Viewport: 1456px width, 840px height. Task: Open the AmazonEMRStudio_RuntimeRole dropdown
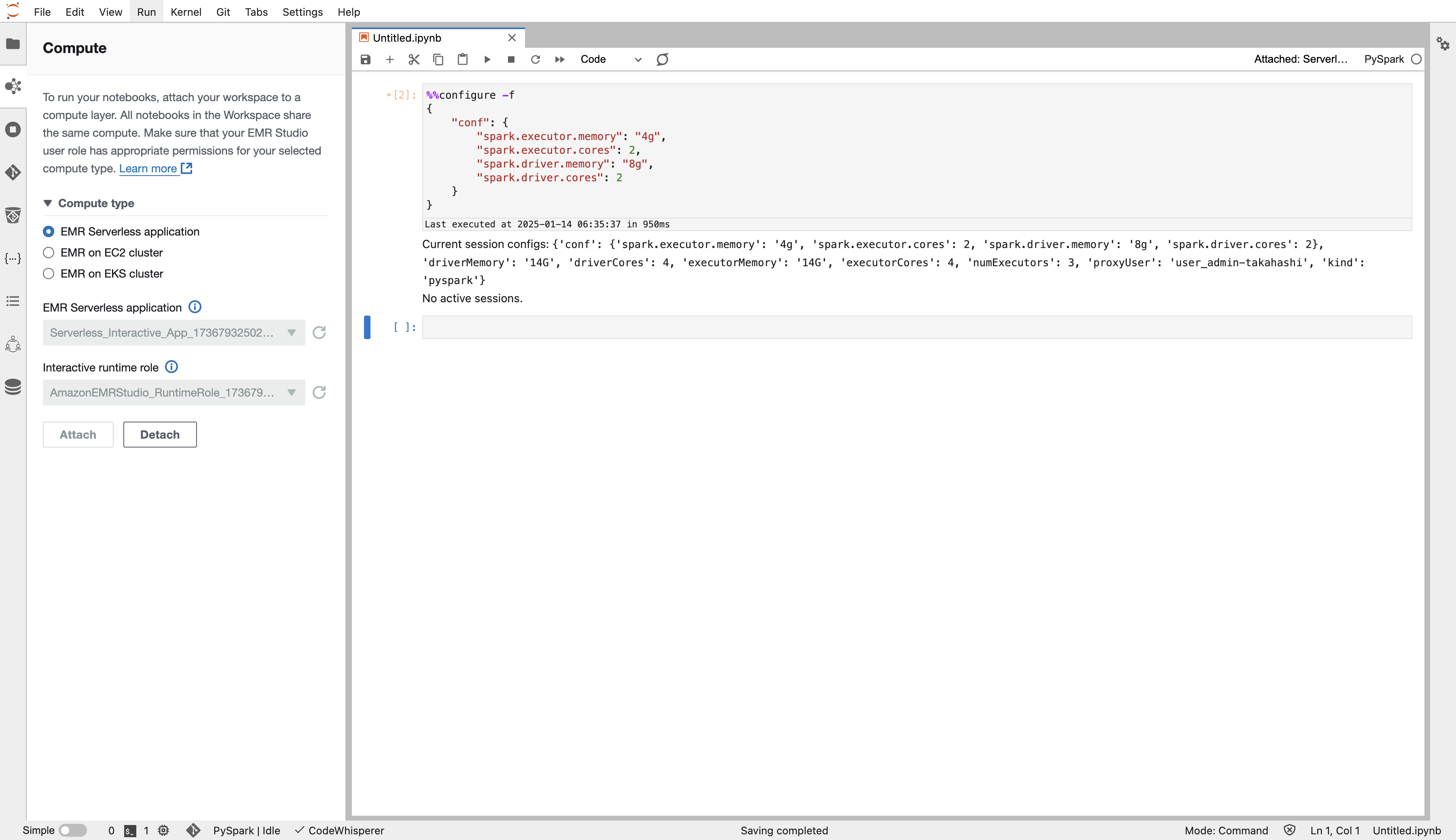coord(174,393)
